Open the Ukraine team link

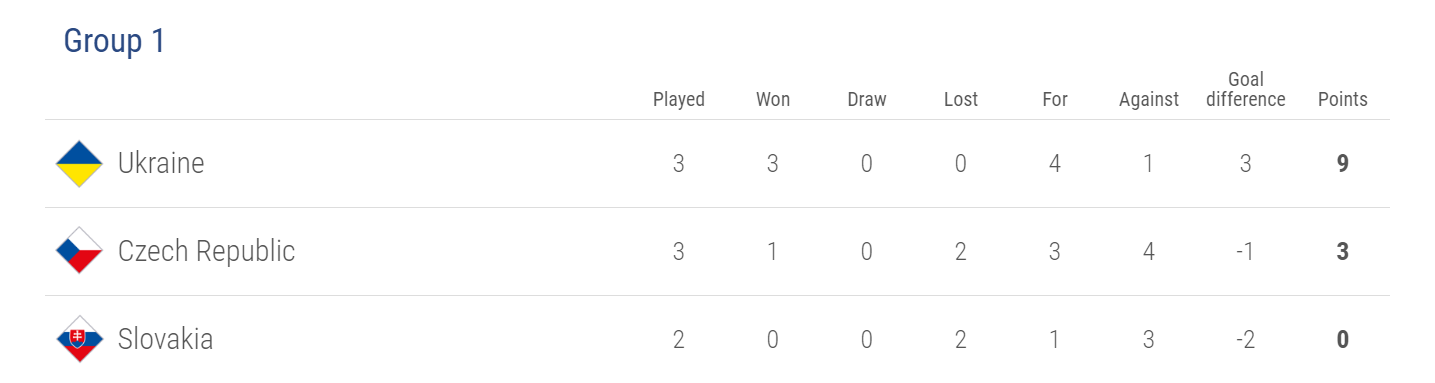point(161,163)
